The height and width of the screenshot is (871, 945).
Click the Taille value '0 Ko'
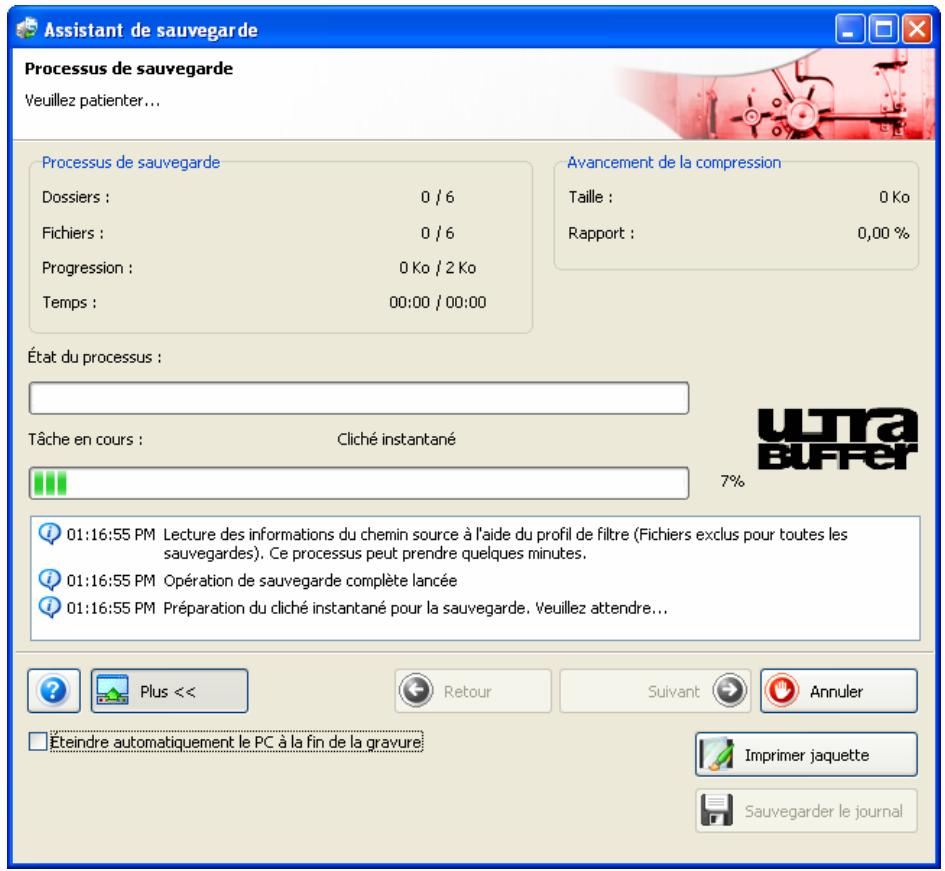pyautogui.click(x=894, y=197)
